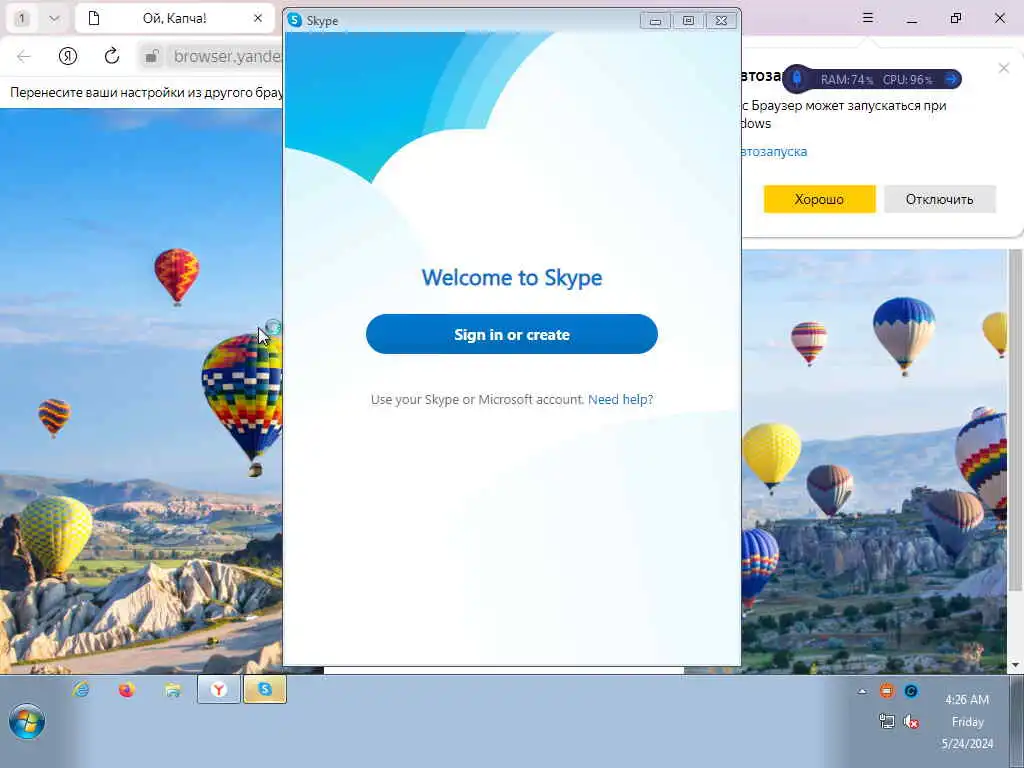
Task: Close the Skype window
Action: point(721,21)
